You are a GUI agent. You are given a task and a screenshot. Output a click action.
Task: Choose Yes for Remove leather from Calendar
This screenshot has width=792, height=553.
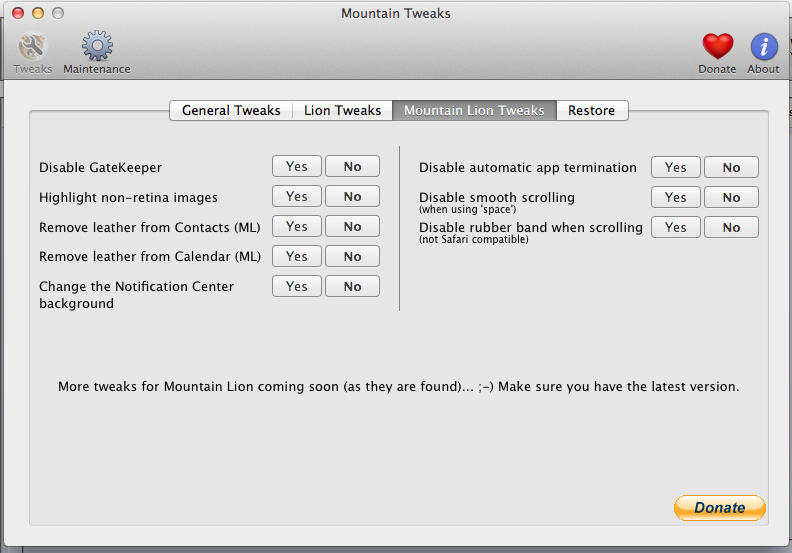pos(296,256)
